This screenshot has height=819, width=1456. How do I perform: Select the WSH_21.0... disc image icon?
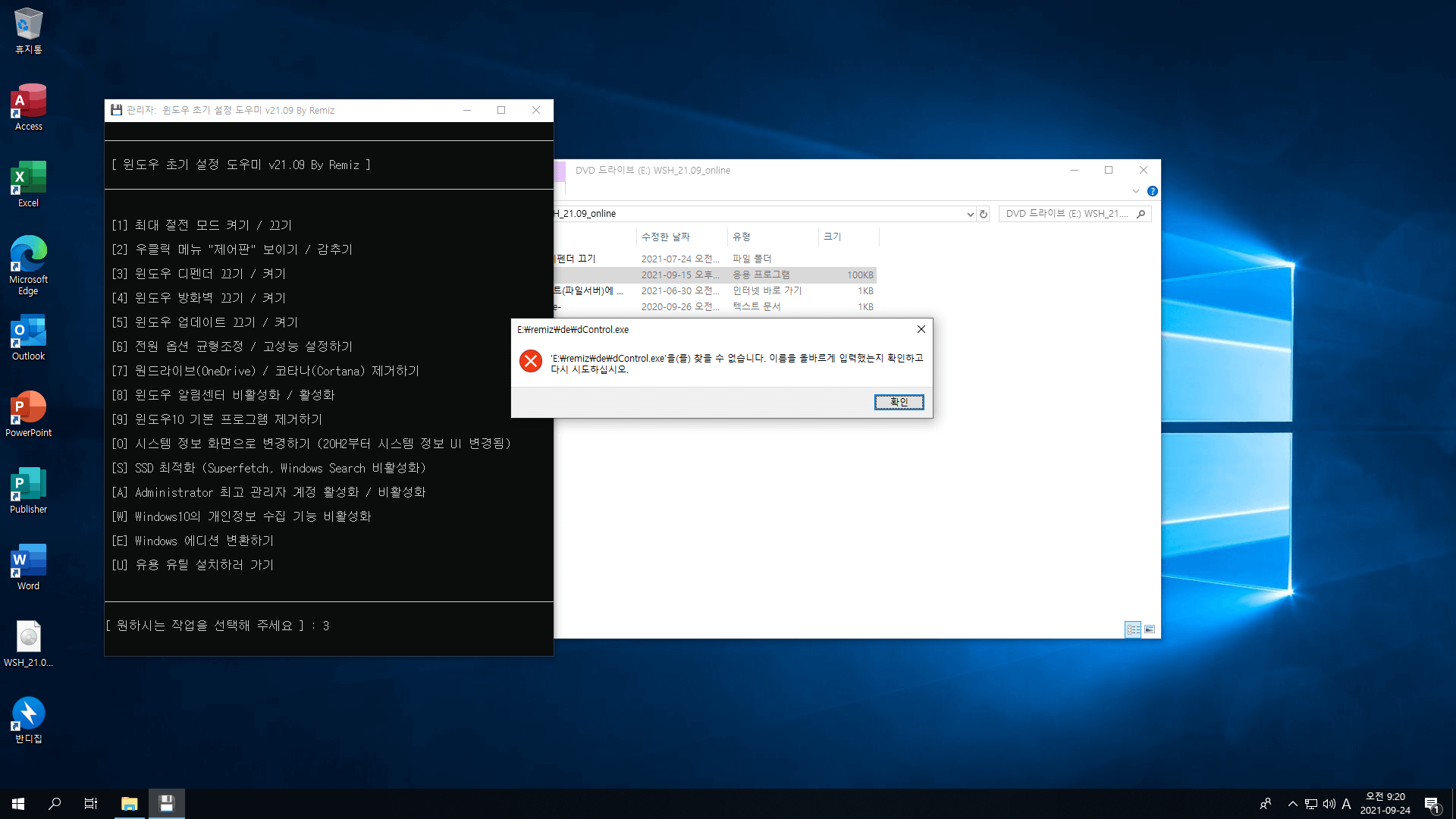pyautogui.click(x=29, y=644)
